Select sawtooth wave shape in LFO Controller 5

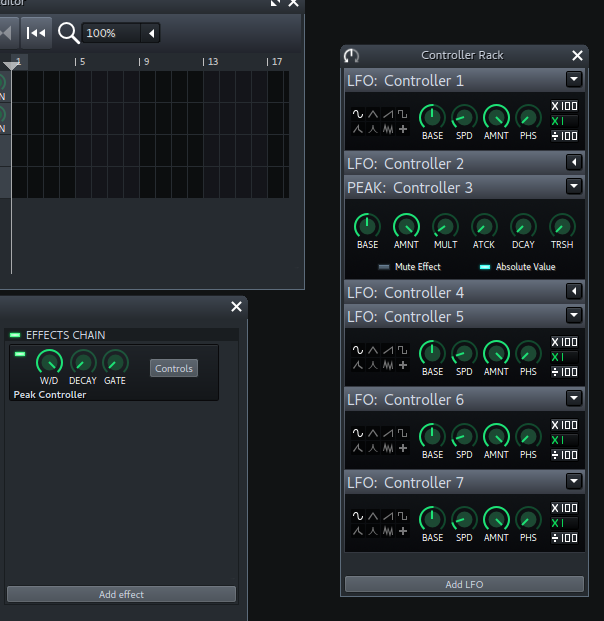(388, 350)
